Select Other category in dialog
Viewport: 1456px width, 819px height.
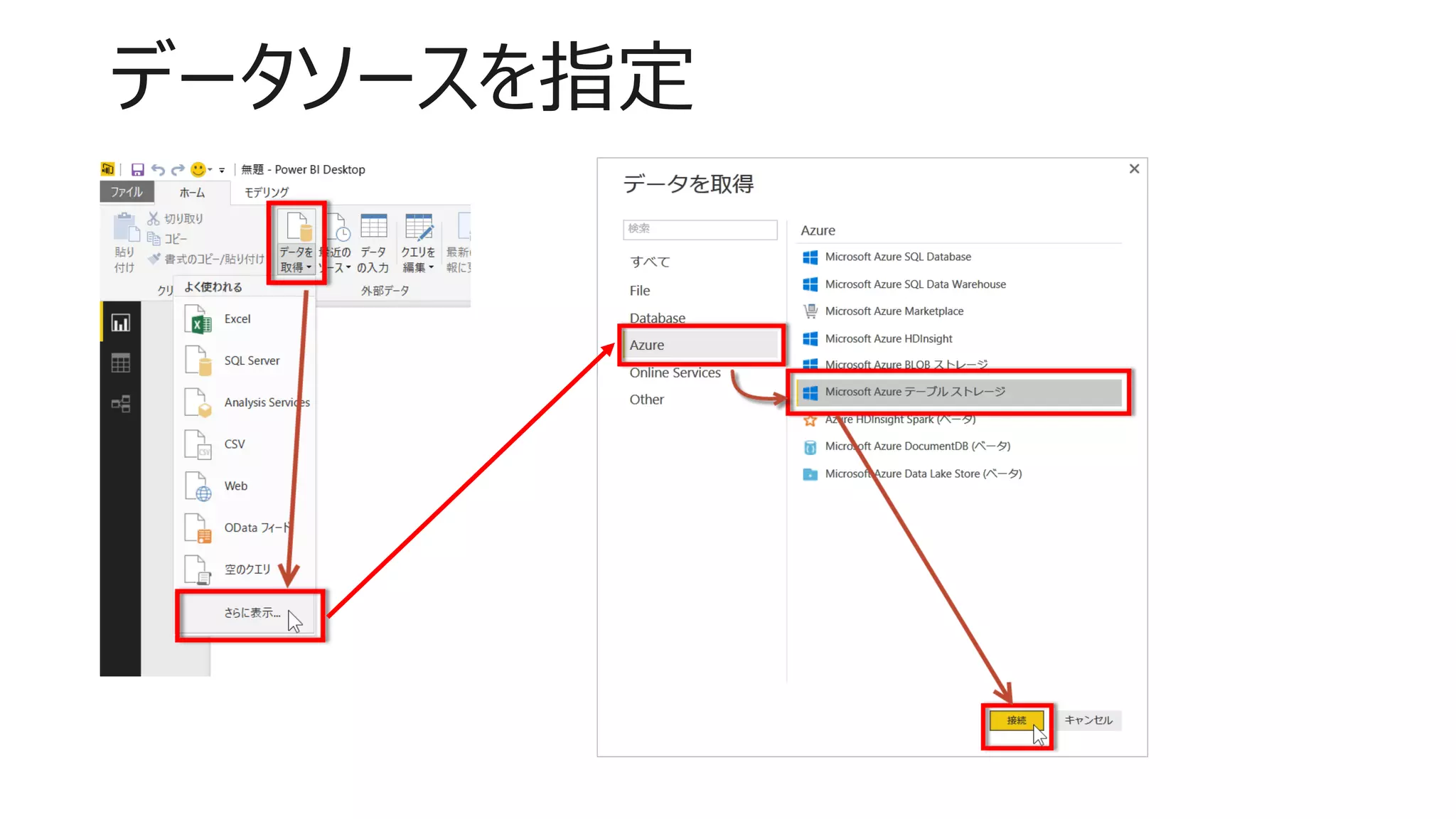pos(646,400)
